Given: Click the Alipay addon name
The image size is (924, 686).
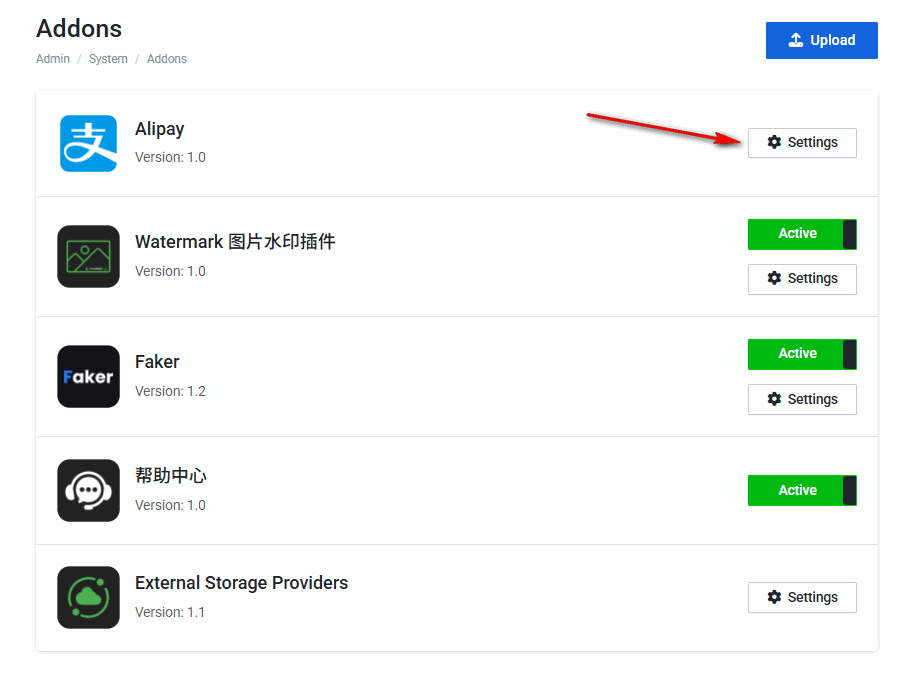Looking at the screenshot, I should coord(159,129).
